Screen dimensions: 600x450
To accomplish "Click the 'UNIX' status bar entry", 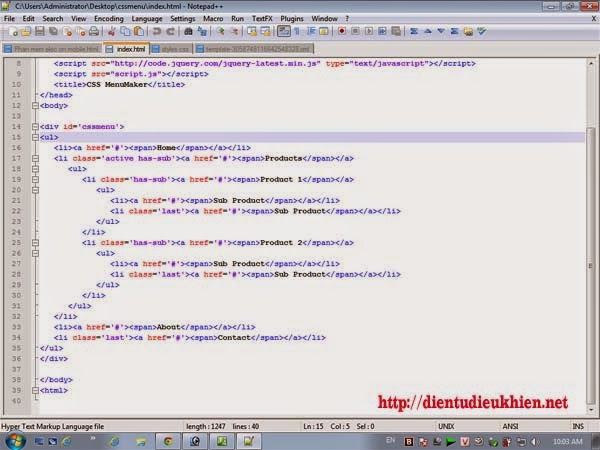I will pyautogui.click(x=446, y=426).
